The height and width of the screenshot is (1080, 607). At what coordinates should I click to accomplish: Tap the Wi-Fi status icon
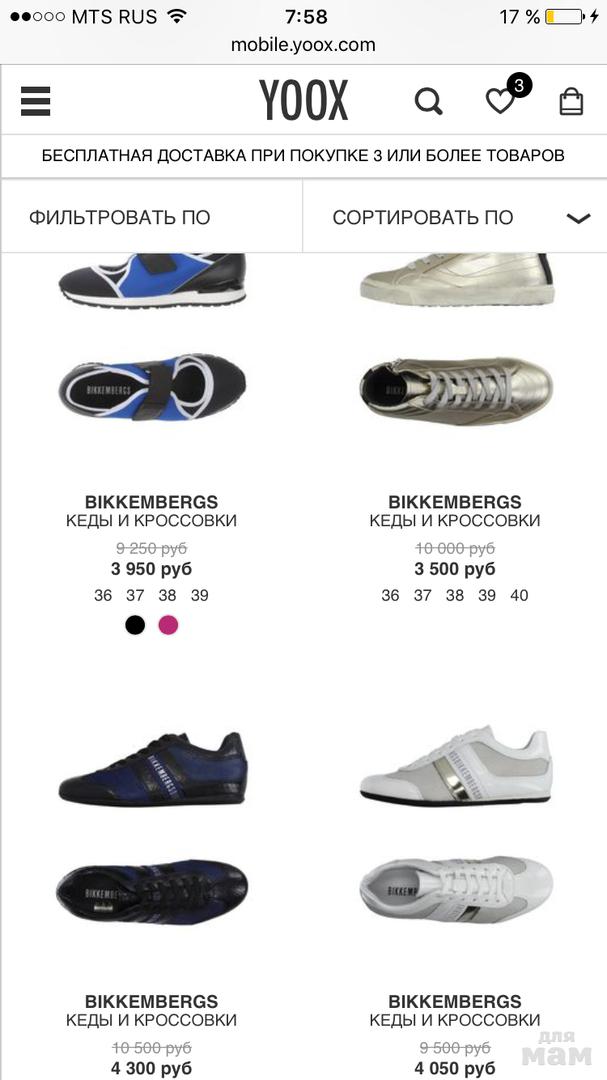[x=177, y=17]
